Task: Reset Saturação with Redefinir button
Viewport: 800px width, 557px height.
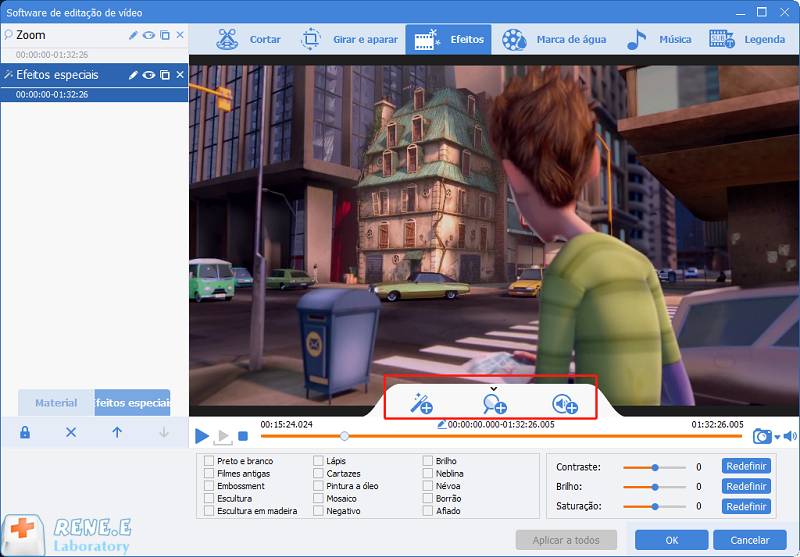Action: [746, 507]
